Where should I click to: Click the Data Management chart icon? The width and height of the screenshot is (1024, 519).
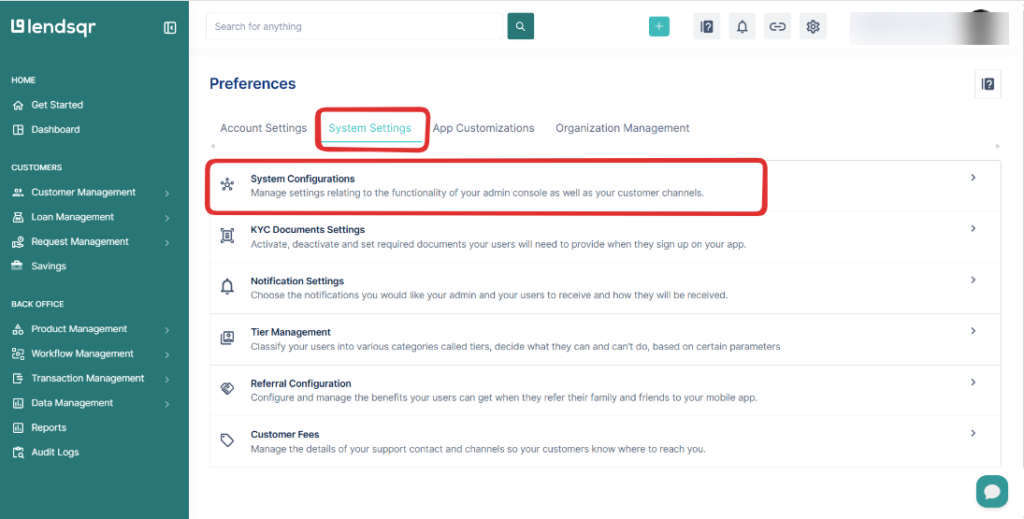click(x=18, y=403)
